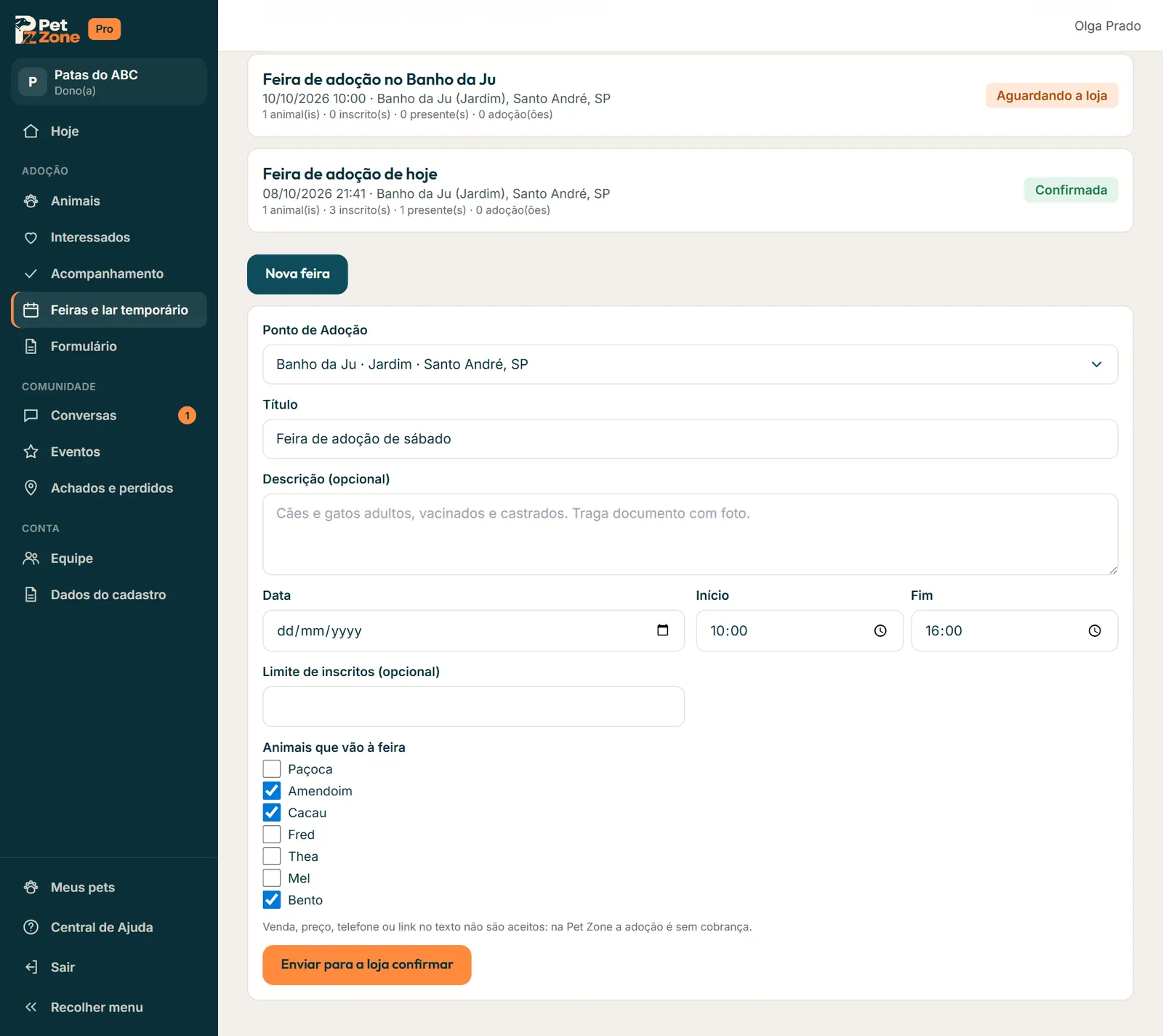Open the calendar picker icon in Data field

click(x=662, y=630)
